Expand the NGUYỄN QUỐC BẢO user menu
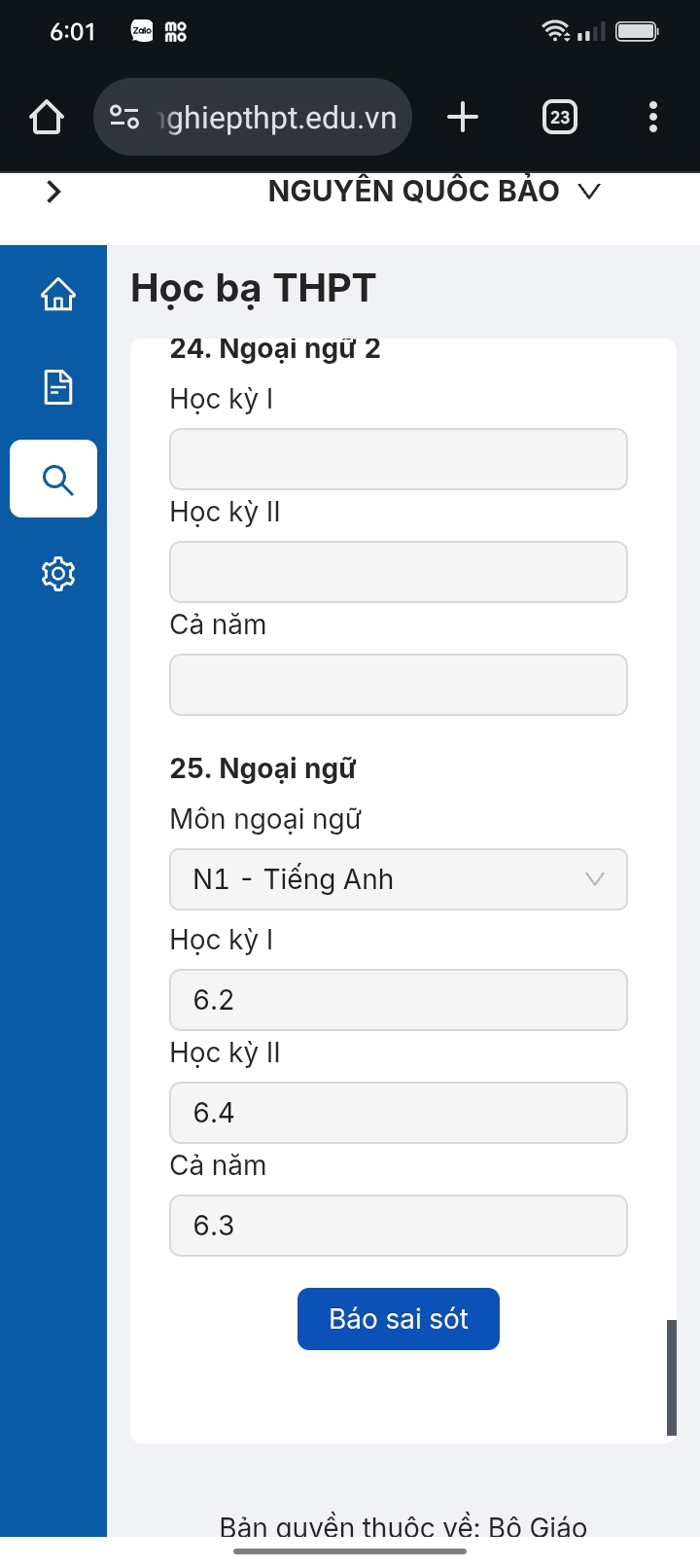Viewport: 700px width, 1568px height. [435, 191]
